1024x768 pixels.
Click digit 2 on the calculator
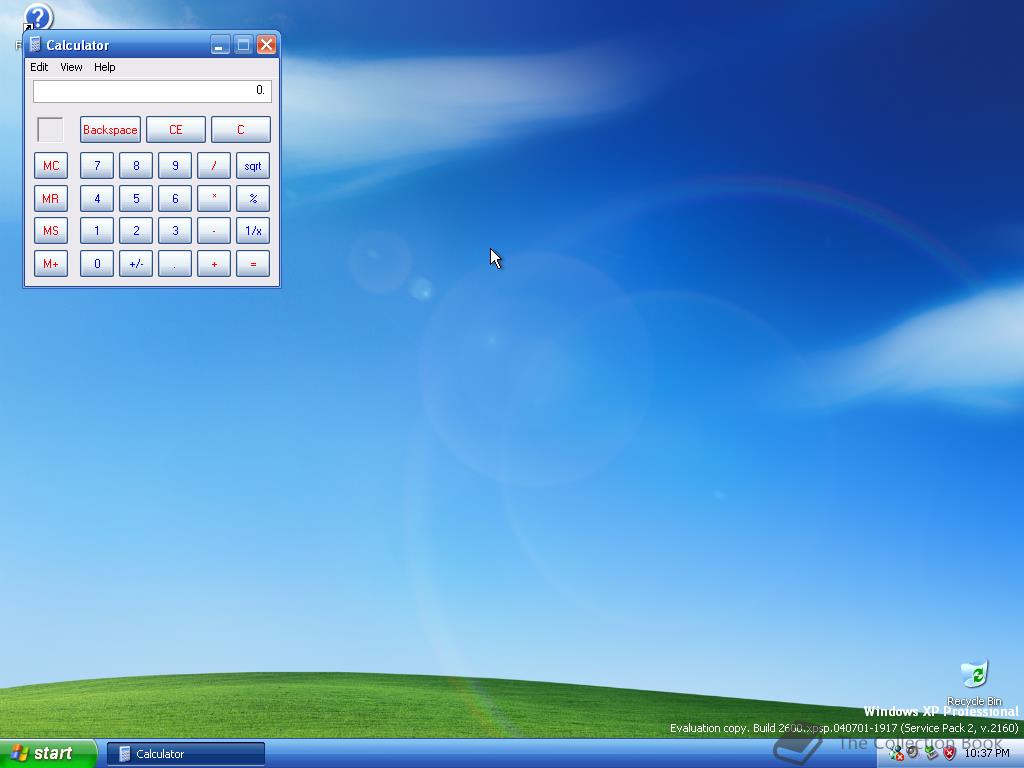click(136, 231)
